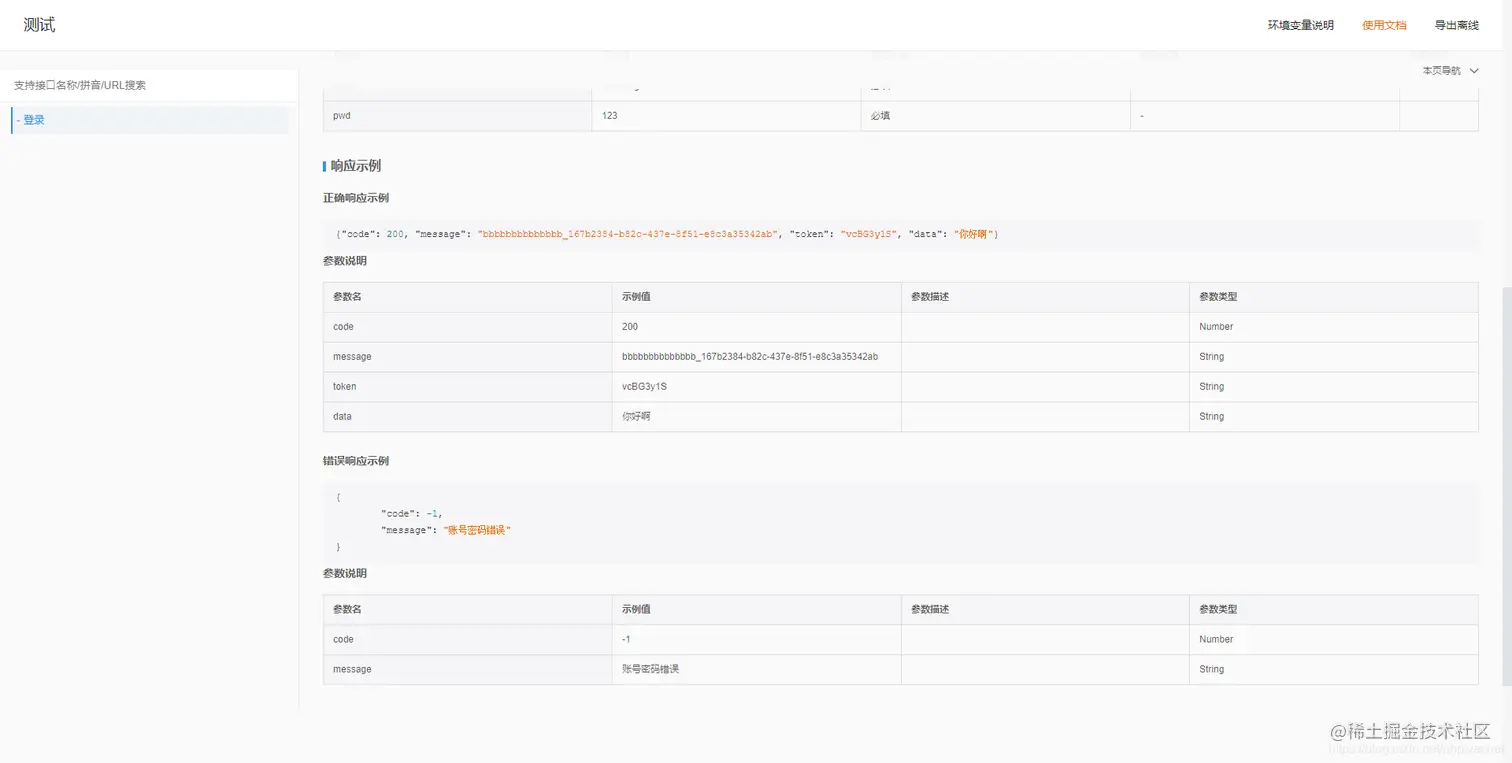Click the 必填 cell in the pwd row
Screen dimensions: 1512x763
coord(995,116)
